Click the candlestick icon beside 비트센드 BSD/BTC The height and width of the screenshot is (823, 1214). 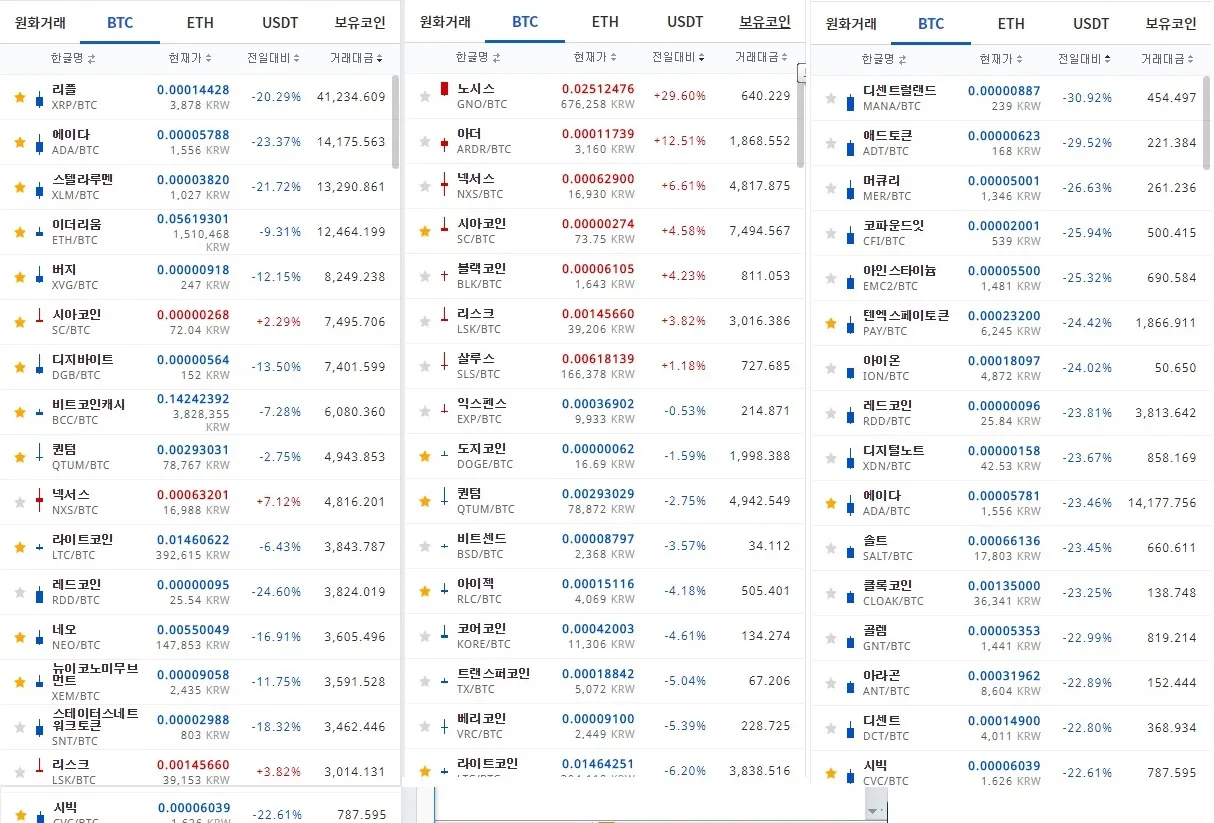click(x=444, y=546)
